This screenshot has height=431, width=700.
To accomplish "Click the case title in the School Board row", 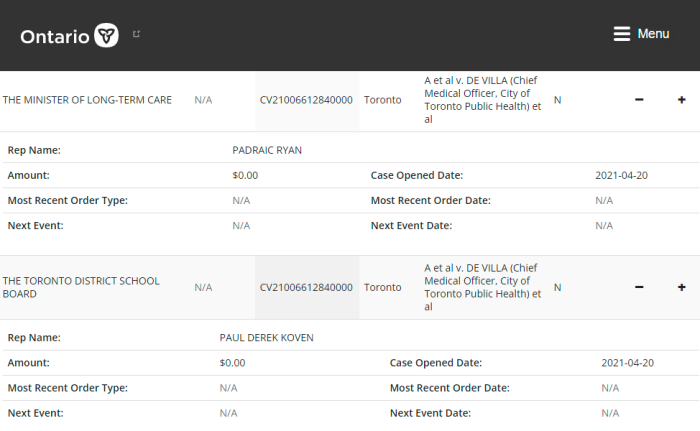I will coord(483,287).
